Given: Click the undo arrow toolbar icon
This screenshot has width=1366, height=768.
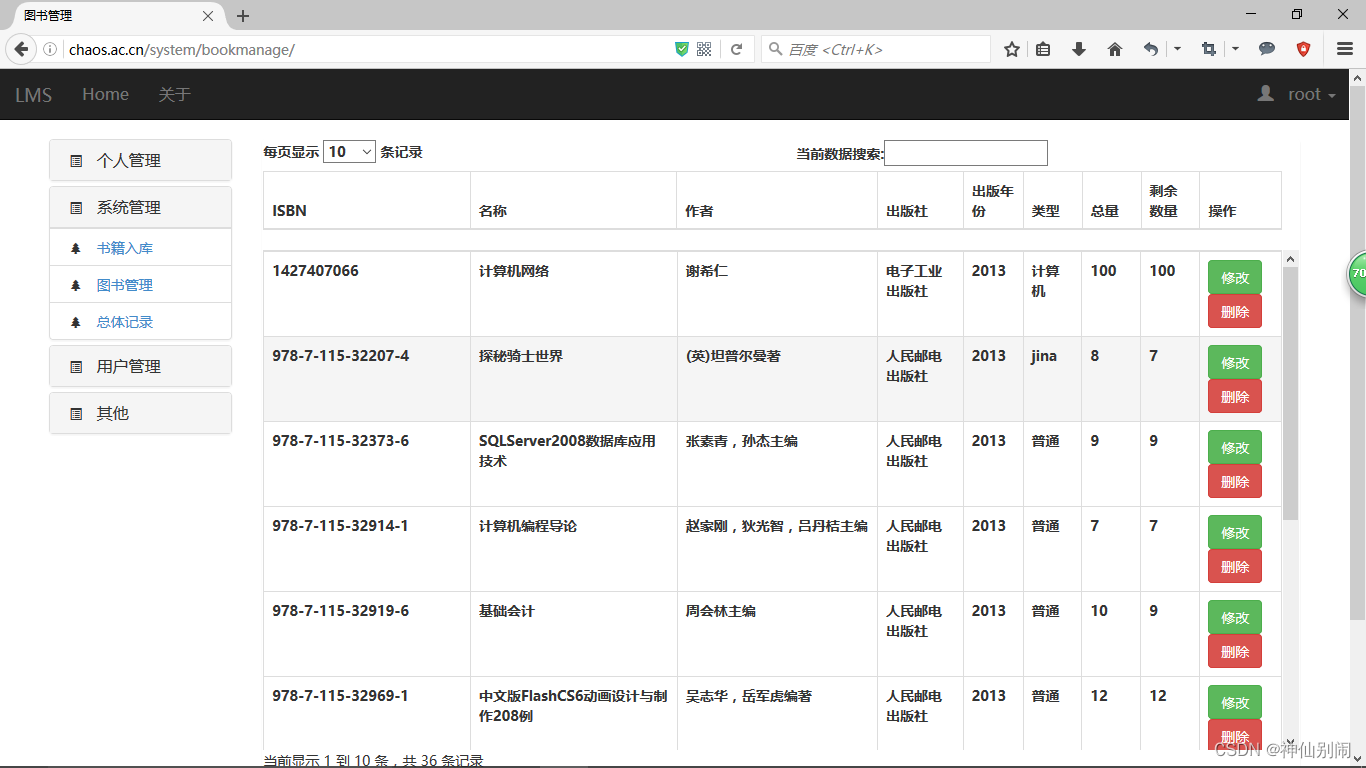Looking at the screenshot, I should coord(1151,49).
